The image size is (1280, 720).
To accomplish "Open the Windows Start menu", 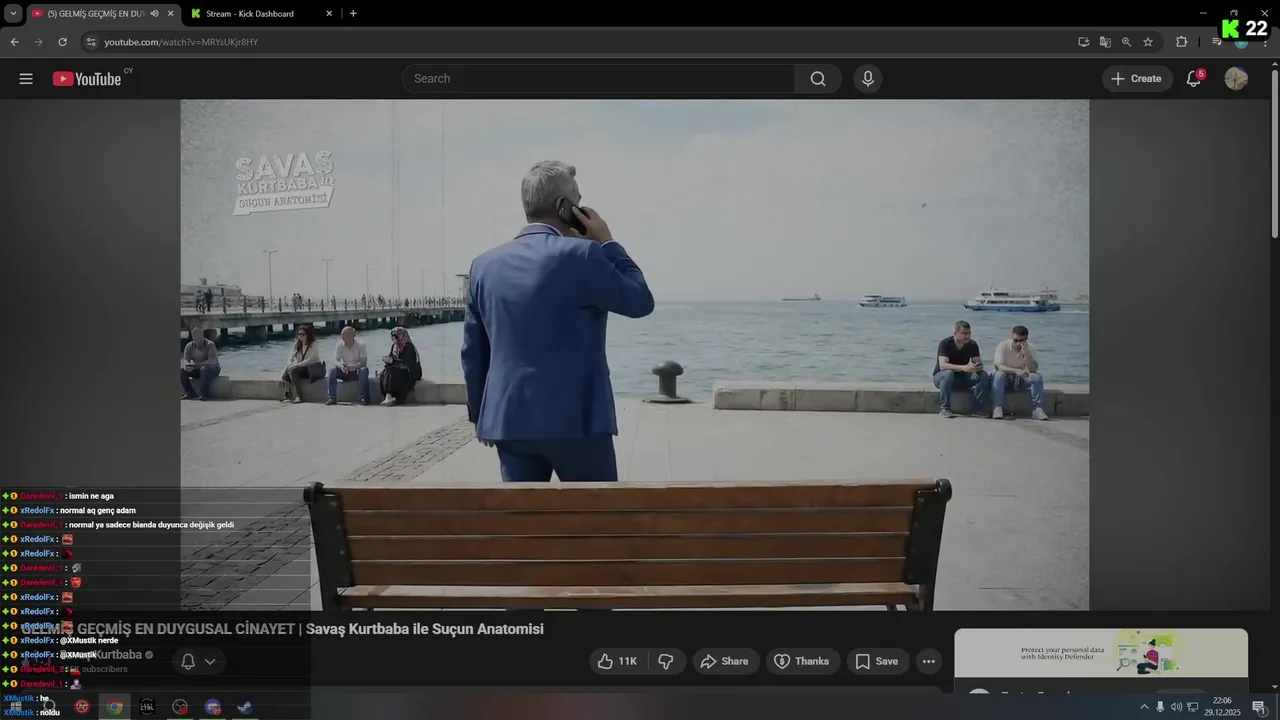I will pyautogui.click(x=16, y=707).
